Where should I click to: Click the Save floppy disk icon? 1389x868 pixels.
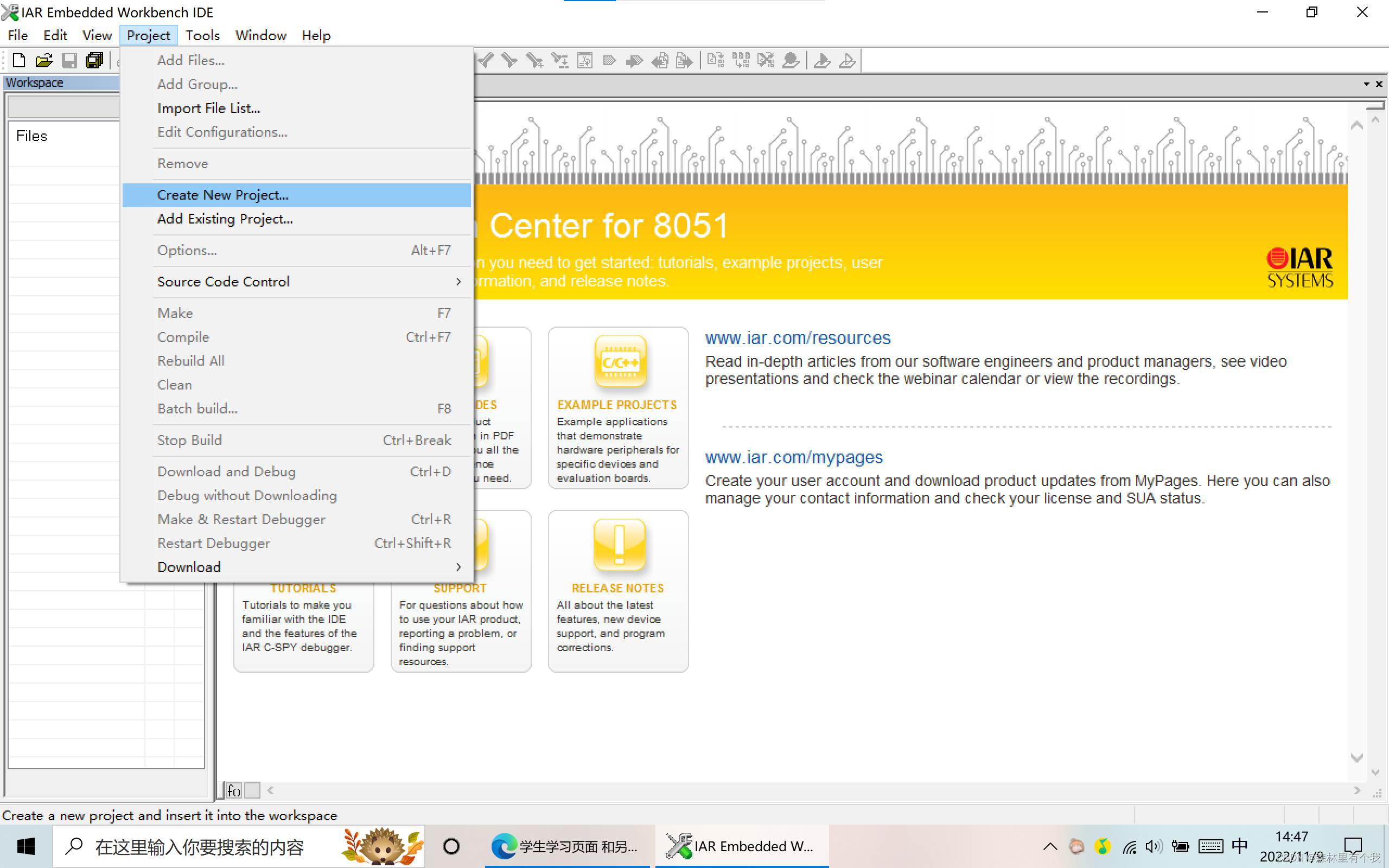pyautogui.click(x=69, y=60)
